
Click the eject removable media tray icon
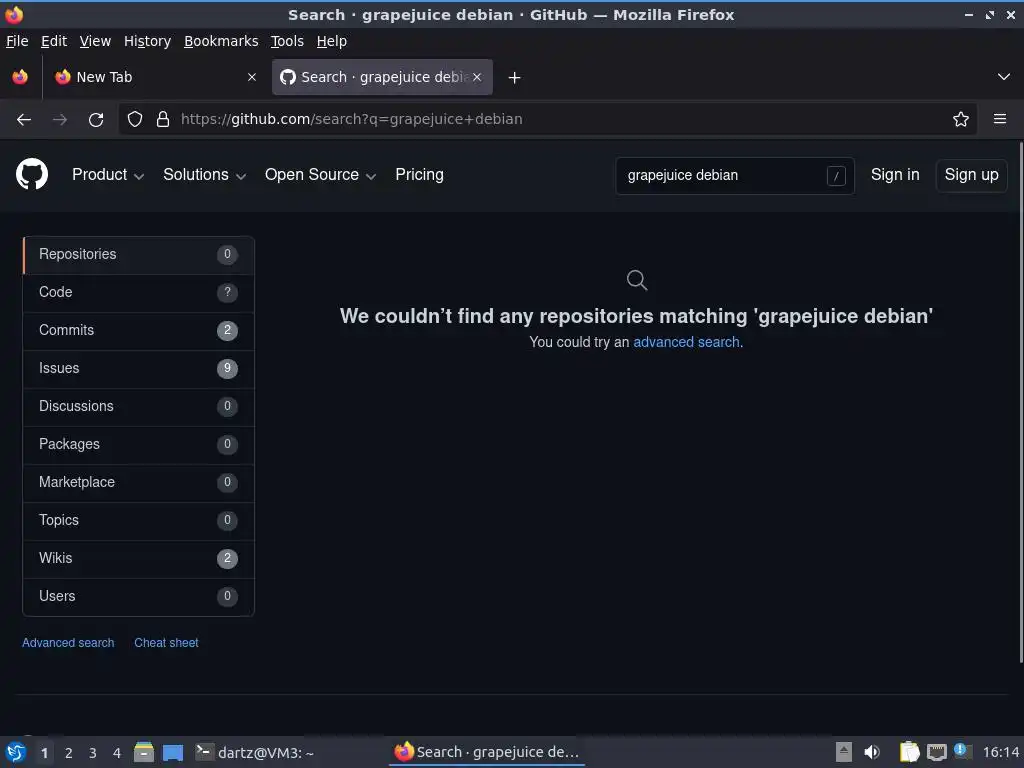tap(844, 752)
